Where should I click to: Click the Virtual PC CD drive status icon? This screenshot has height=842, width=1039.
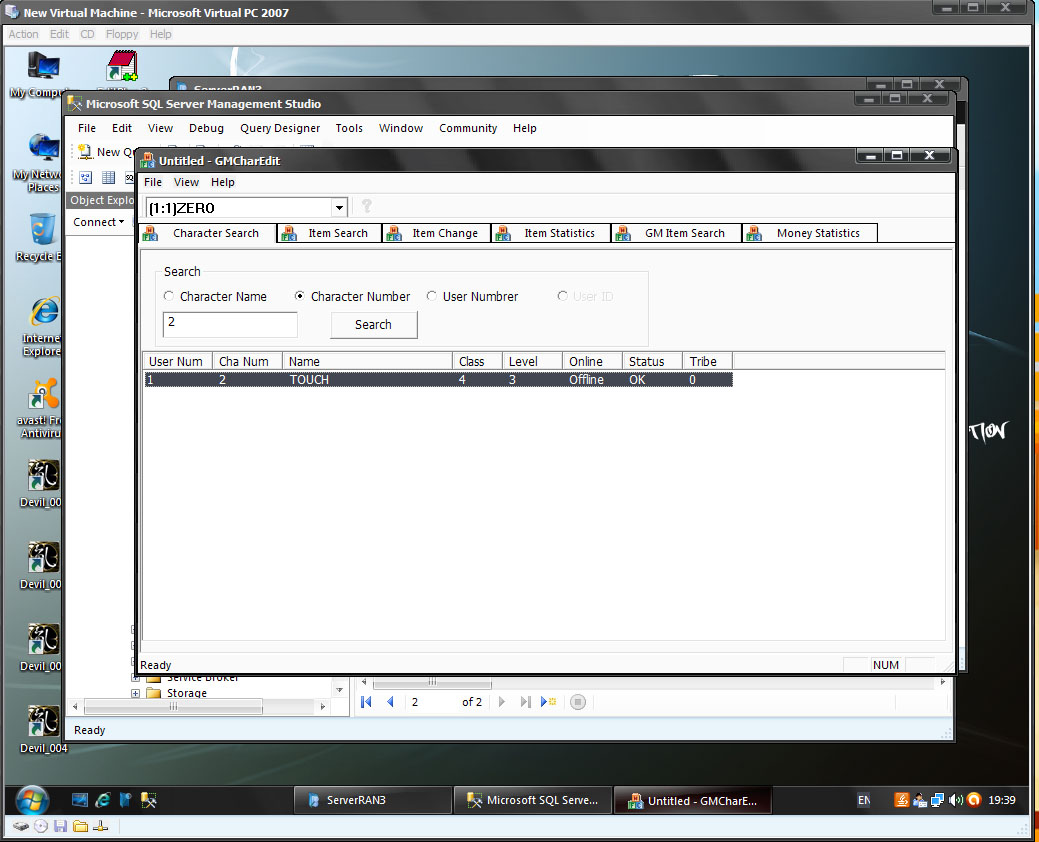[41, 826]
